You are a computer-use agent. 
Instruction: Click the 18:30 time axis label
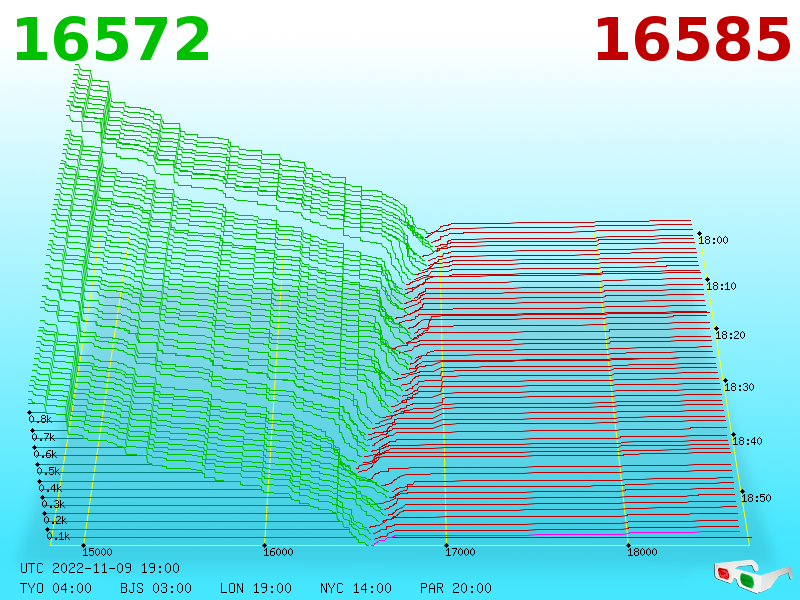[x=739, y=387]
